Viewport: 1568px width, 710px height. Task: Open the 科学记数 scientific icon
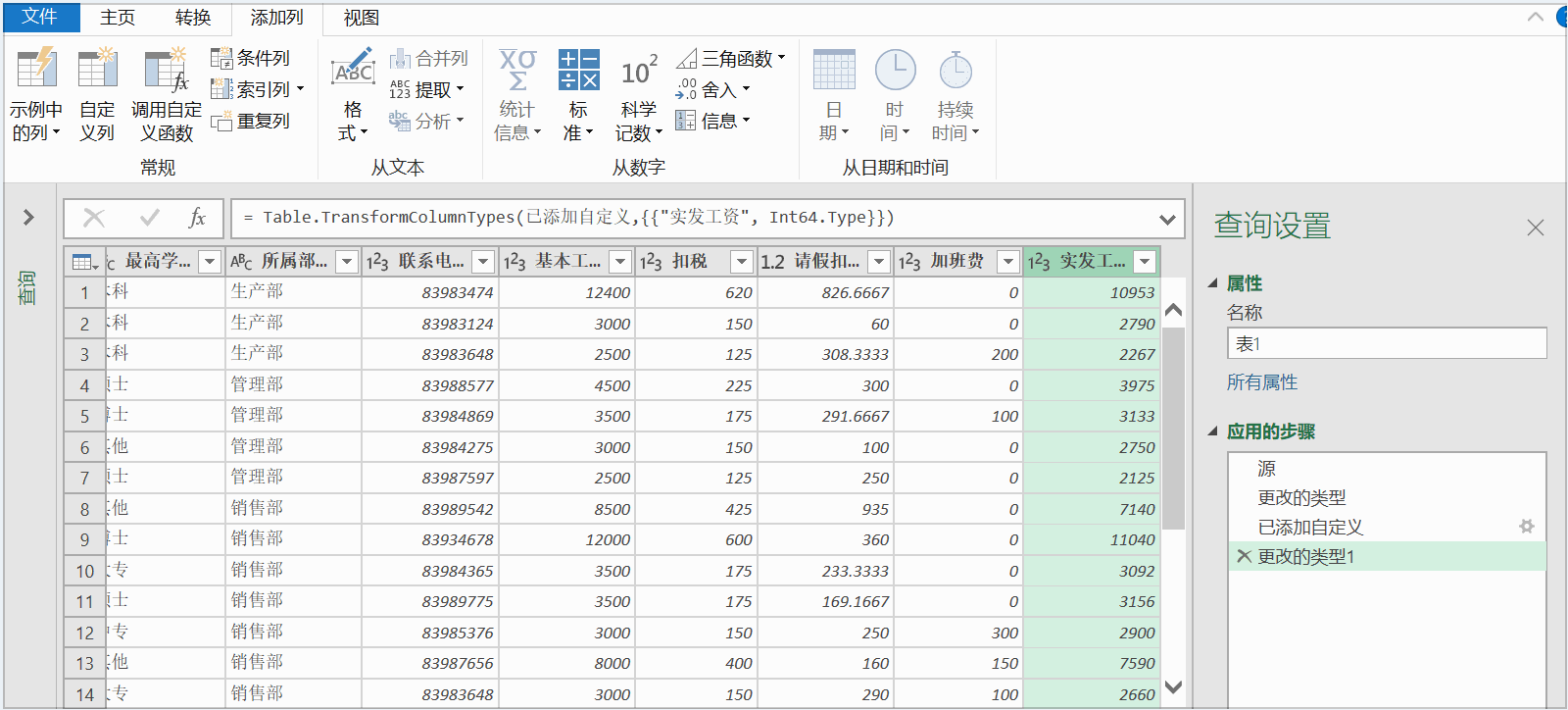(x=639, y=71)
